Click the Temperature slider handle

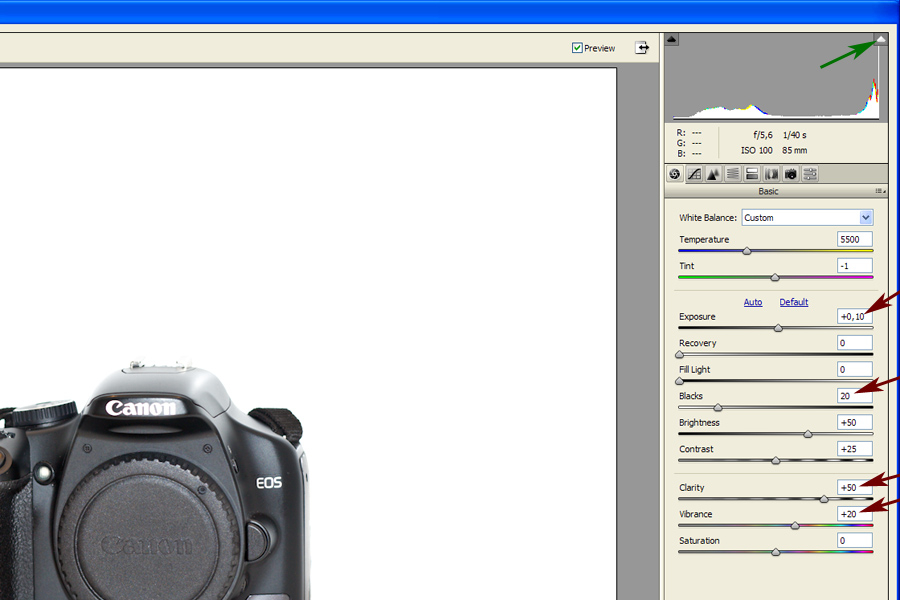pyautogui.click(x=747, y=251)
